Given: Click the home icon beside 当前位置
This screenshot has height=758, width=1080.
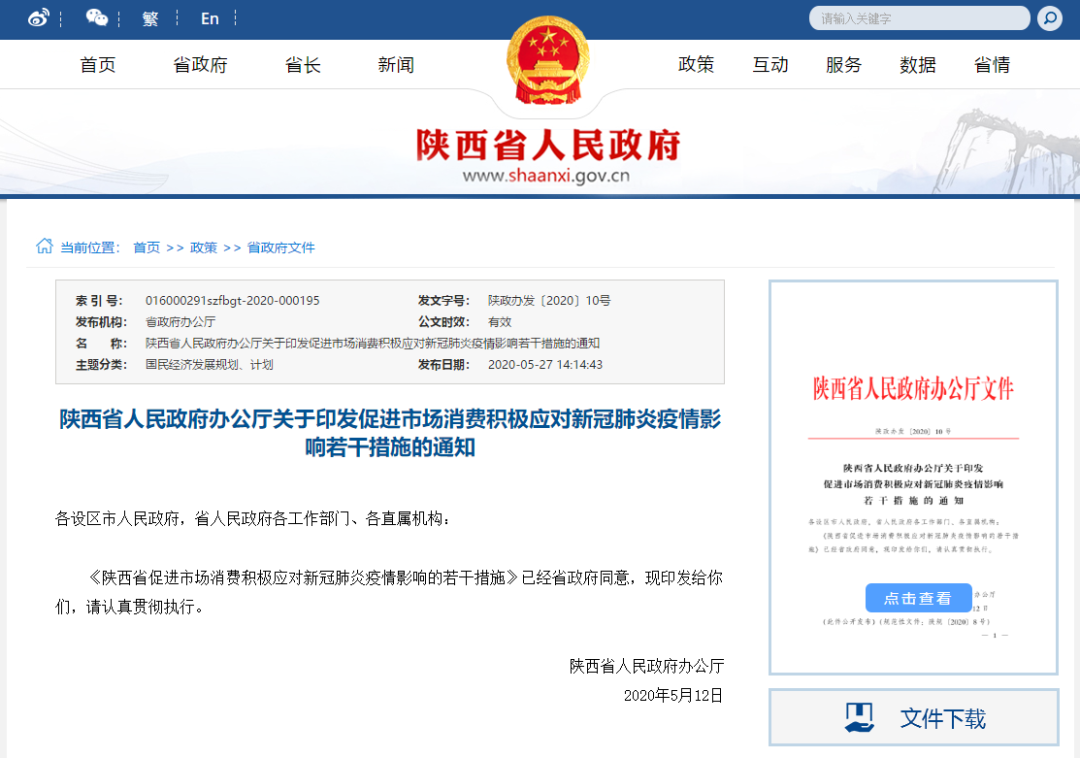Looking at the screenshot, I should point(45,246).
